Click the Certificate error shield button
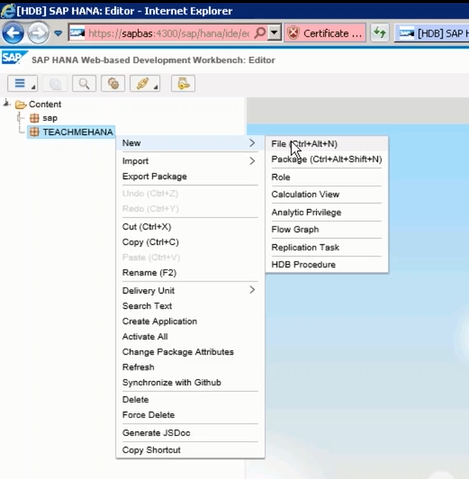This screenshot has height=479, width=469. 325,33
